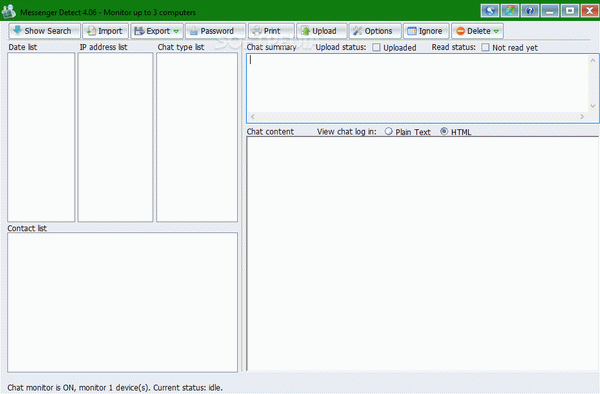The width and height of the screenshot is (600, 394).
Task: Close the Messenger Detect window
Action: (590, 10)
